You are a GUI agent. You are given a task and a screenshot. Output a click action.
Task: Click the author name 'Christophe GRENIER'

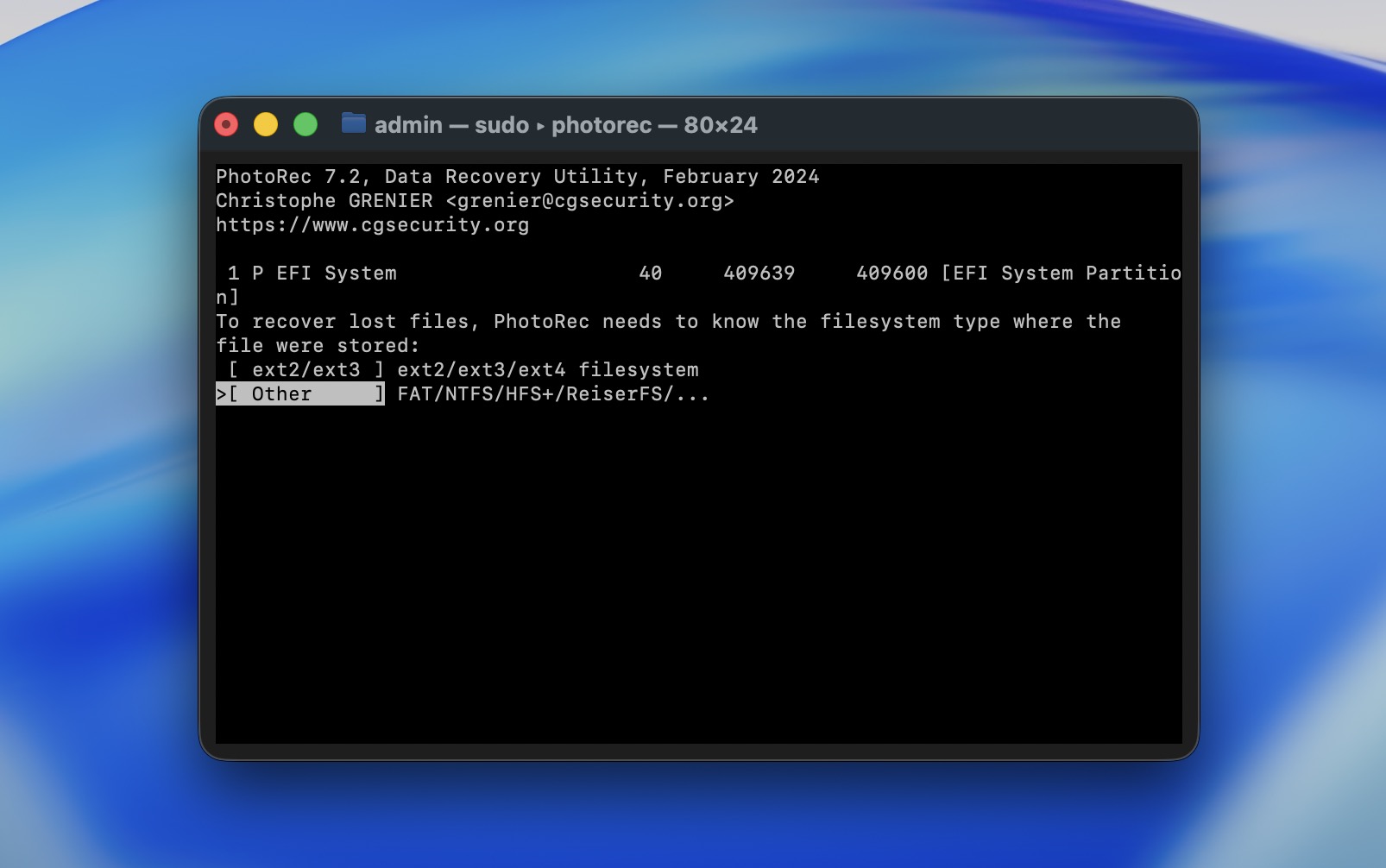324,201
